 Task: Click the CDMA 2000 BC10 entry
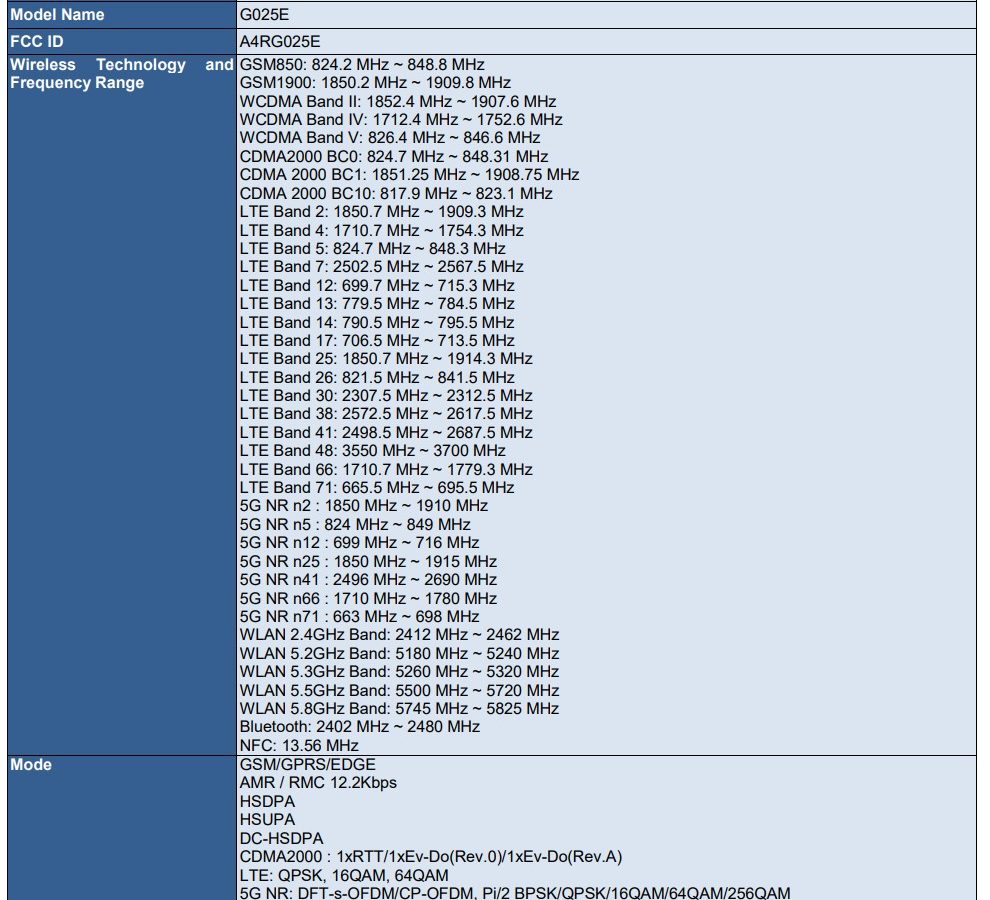(x=396, y=193)
